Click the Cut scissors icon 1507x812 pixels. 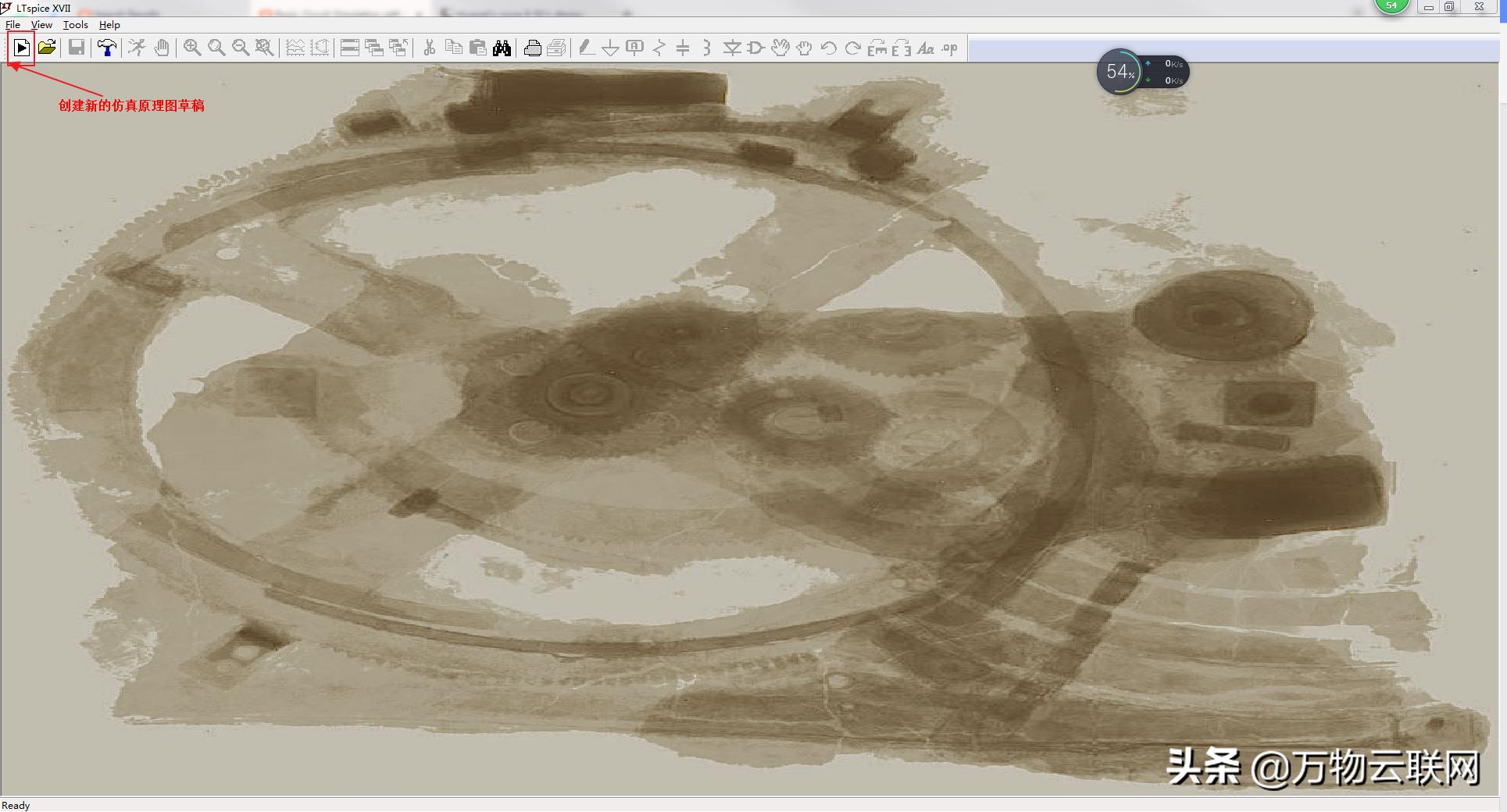[429, 48]
